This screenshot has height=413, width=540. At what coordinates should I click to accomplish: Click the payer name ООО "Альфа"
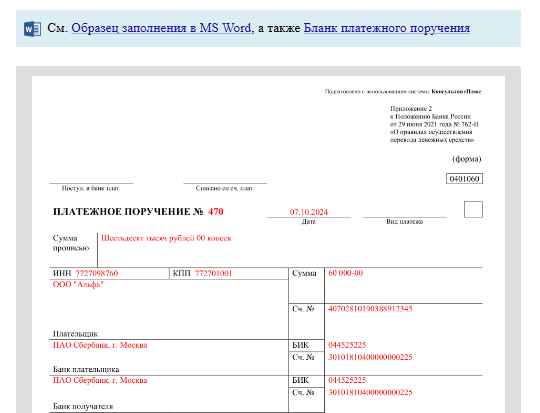pyautogui.click(x=78, y=285)
